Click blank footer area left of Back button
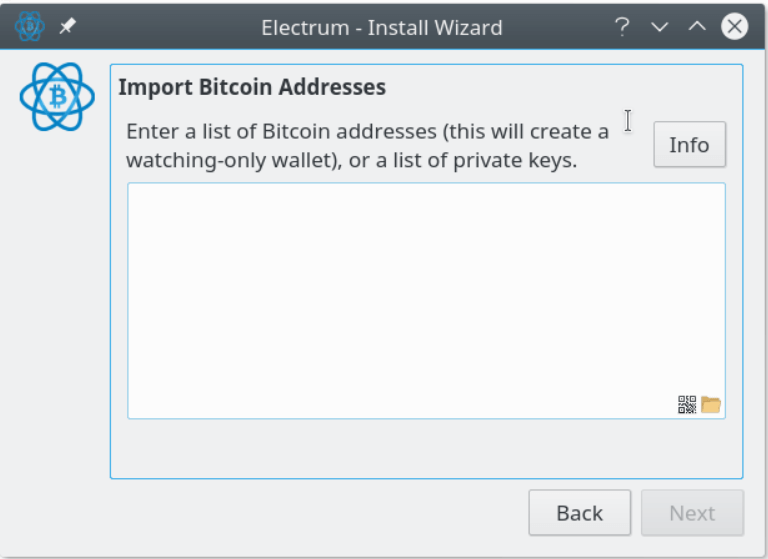This screenshot has height=559, width=768. [x=264, y=513]
